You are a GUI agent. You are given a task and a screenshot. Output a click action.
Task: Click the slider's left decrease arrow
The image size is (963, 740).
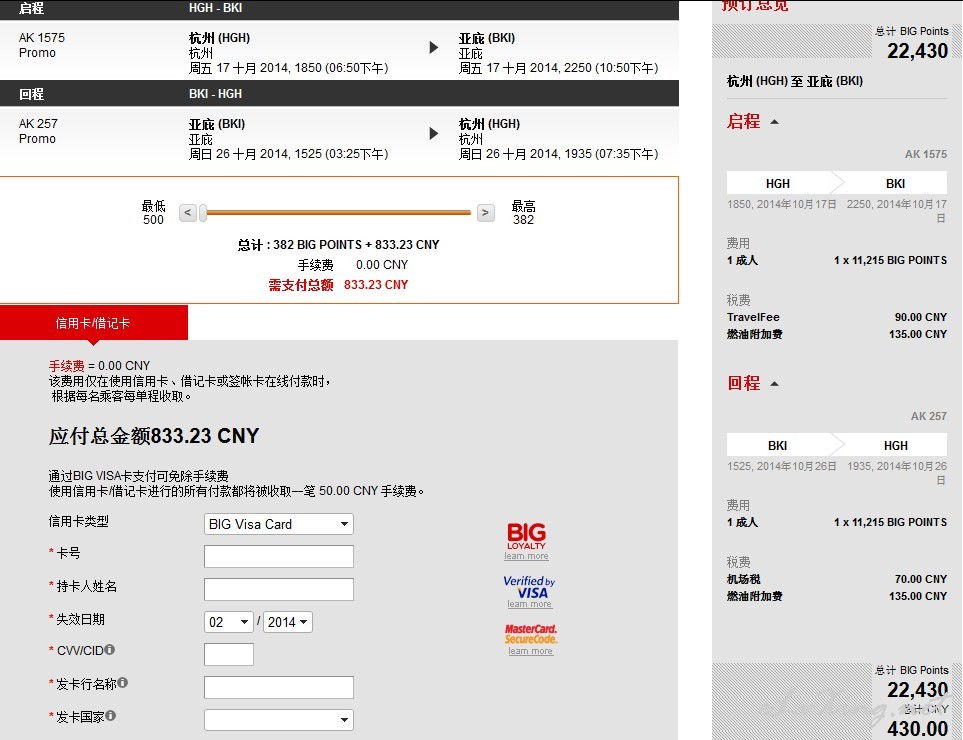pyautogui.click(x=187, y=212)
